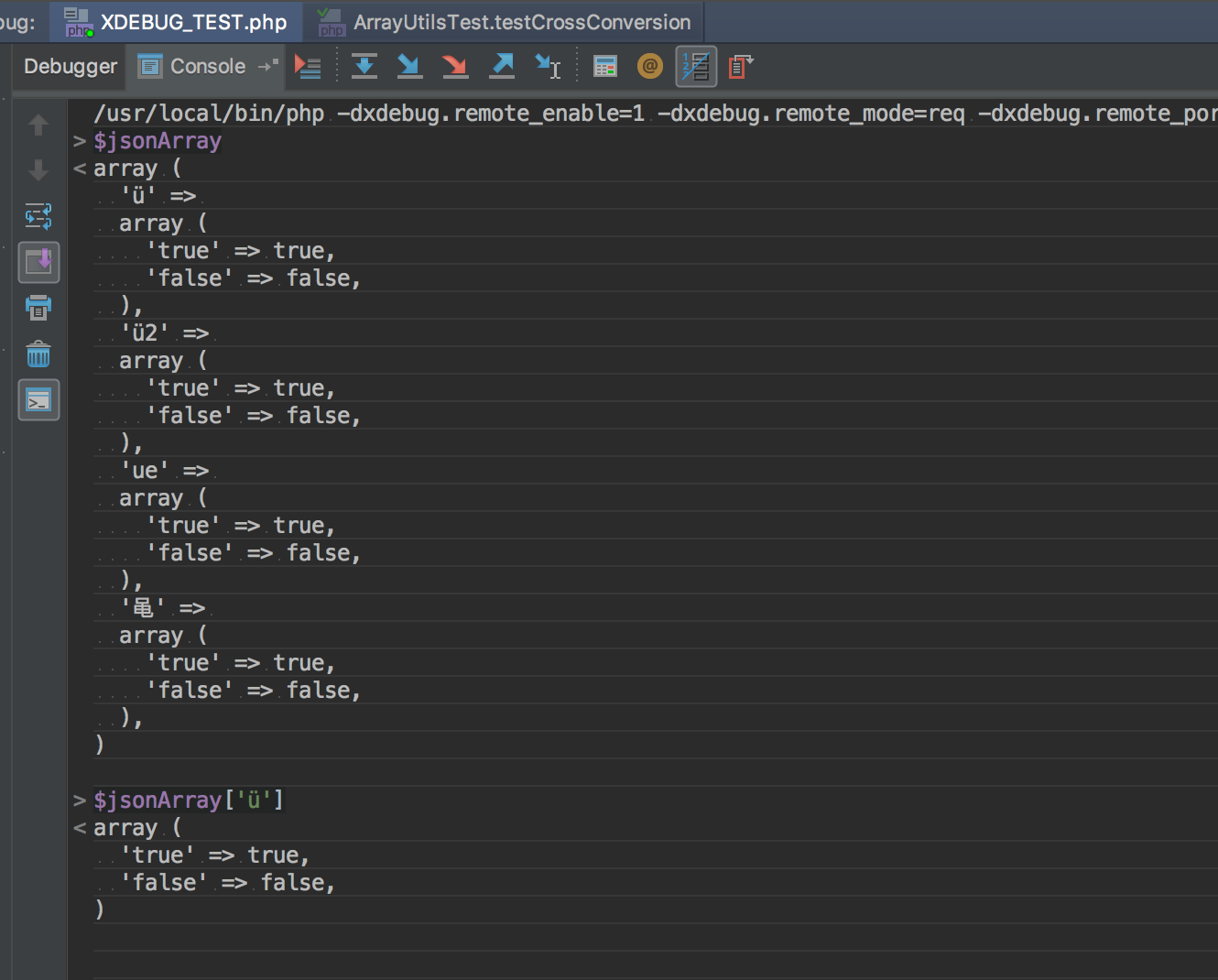Click the red Force Step Into arrow
Viewport: 1218px width, 980px height.
click(x=455, y=67)
